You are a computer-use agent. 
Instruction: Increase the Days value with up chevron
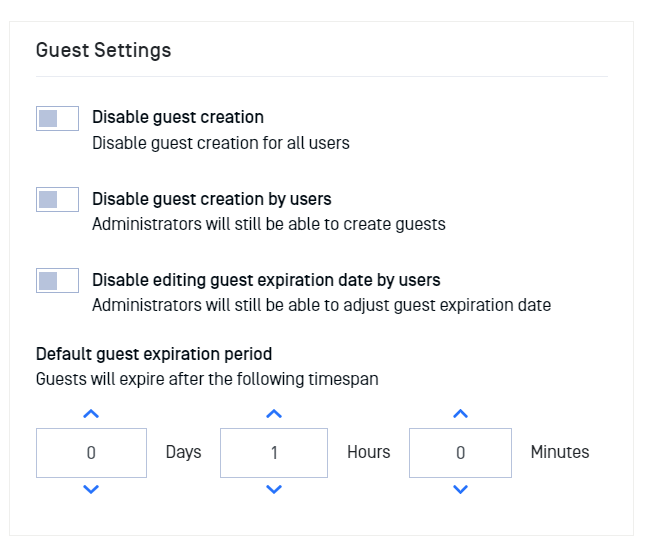coord(91,413)
